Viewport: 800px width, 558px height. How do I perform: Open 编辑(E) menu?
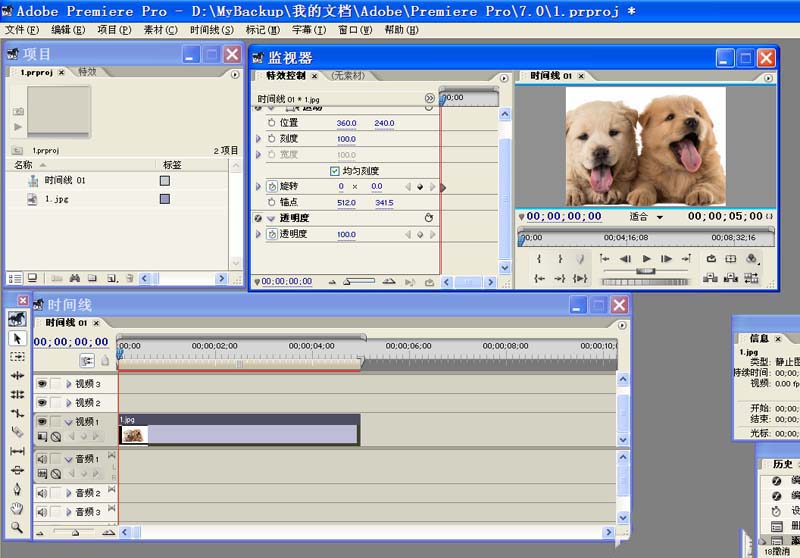(68, 30)
